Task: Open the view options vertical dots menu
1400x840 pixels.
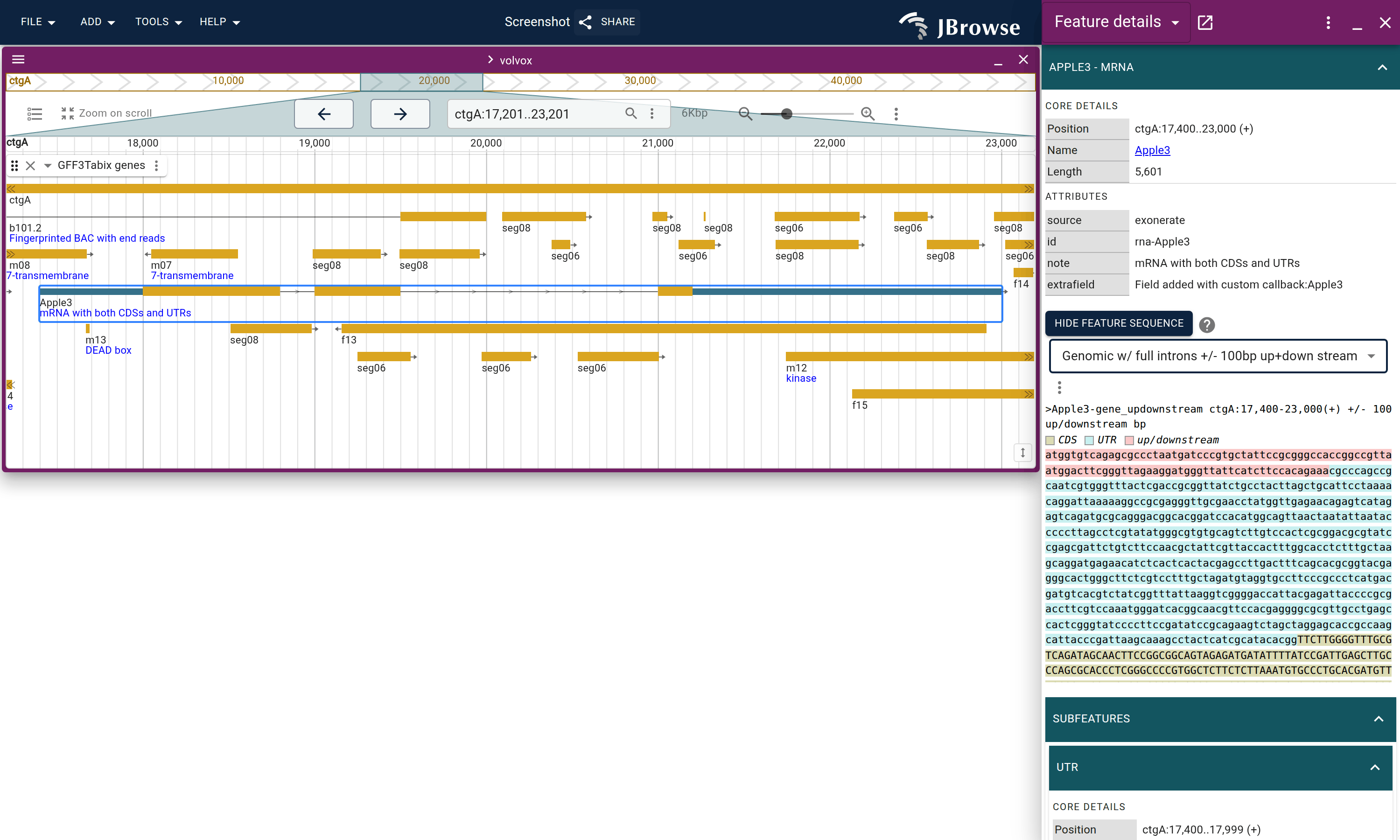Action: (x=896, y=114)
